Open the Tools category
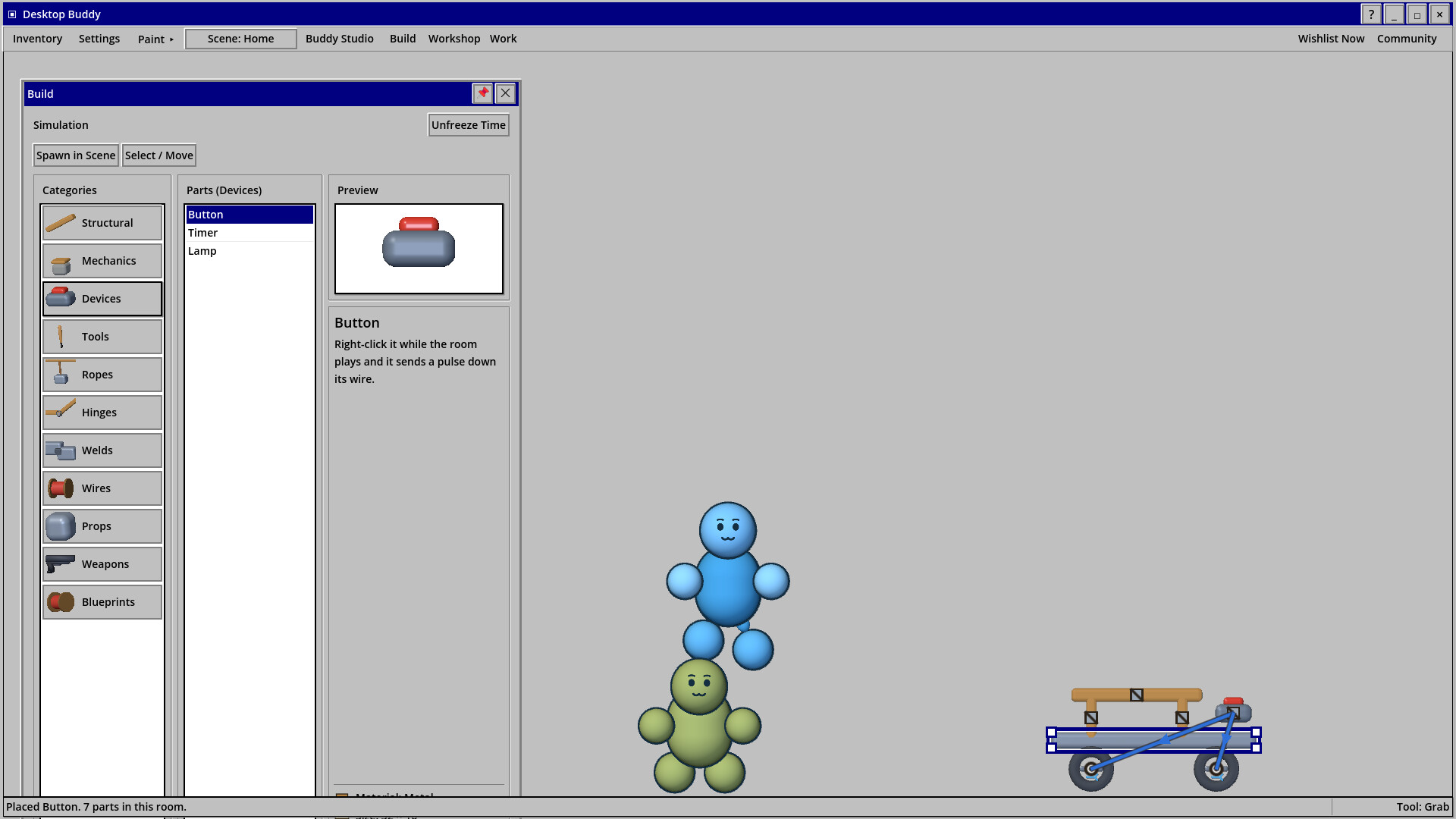The height and width of the screenshot is (819, 1456). point(102,337)
